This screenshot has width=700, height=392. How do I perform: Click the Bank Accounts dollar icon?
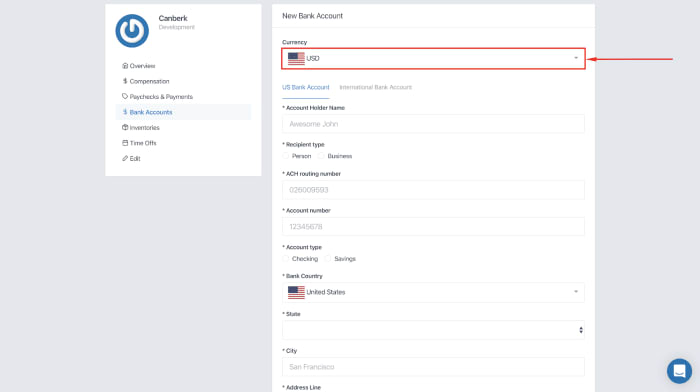tap(125, 112)
